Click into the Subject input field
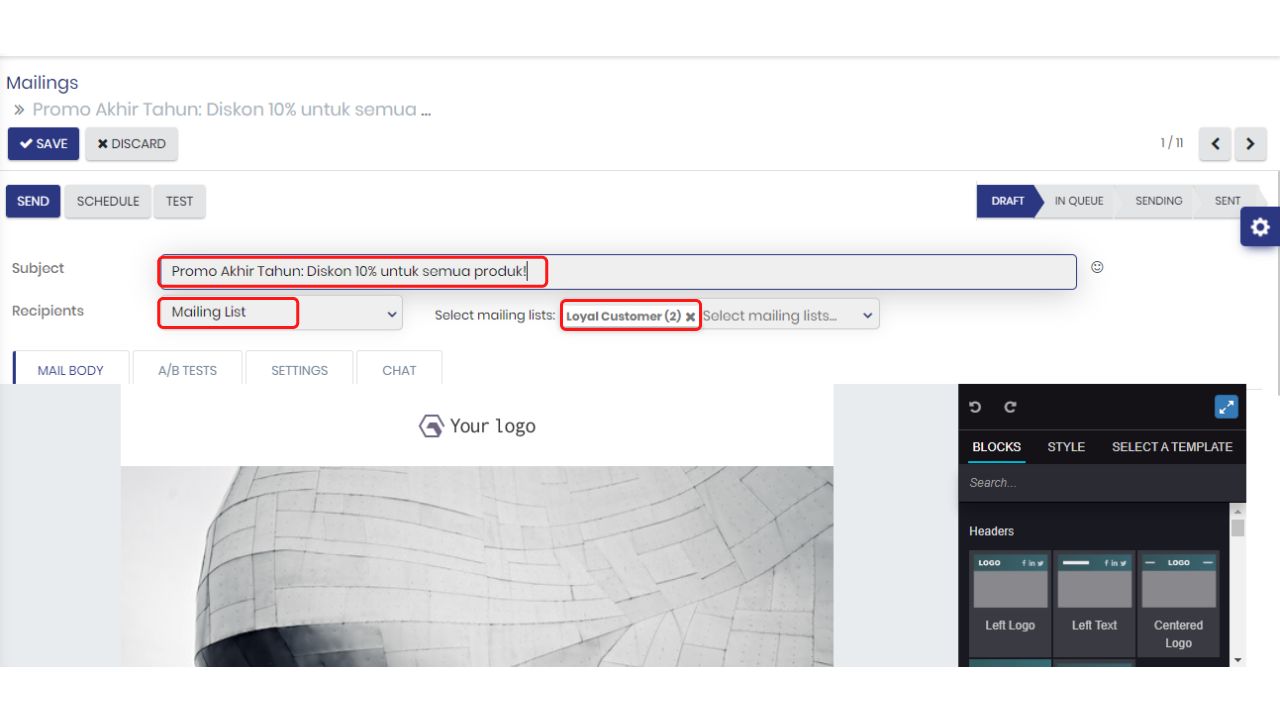The height and width of the screenshot is (720, 1280). pyautogui.click(x=617, y=271)
